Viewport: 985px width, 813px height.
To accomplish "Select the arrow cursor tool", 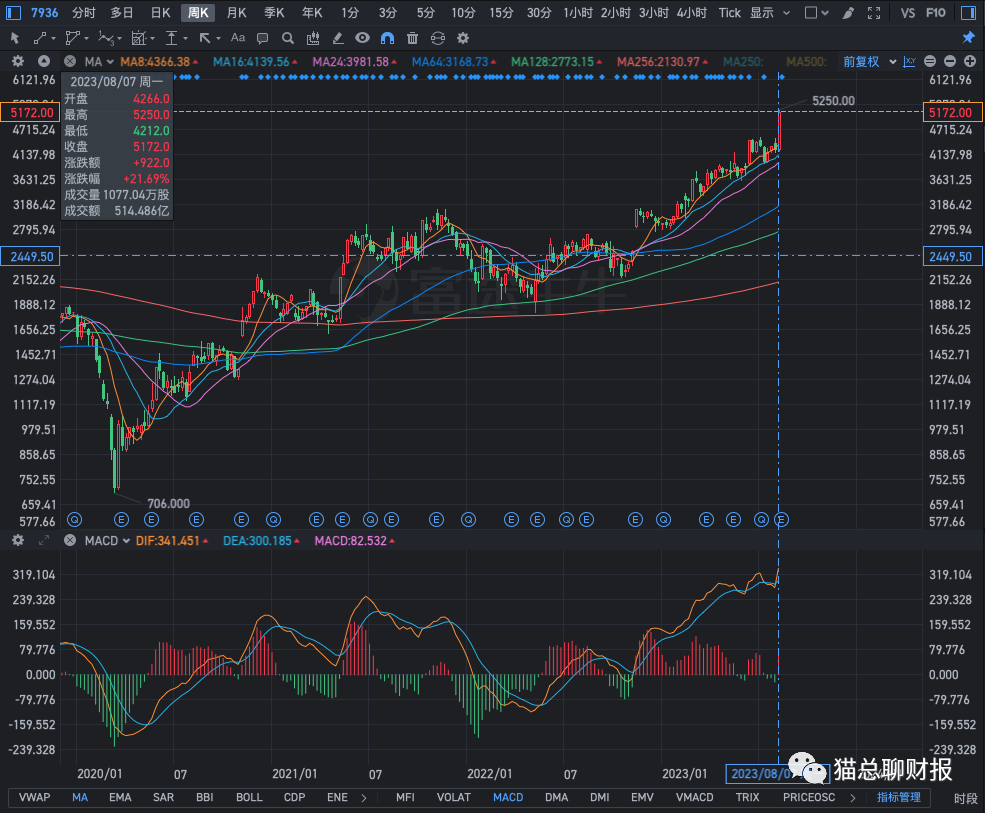I will point(15,38).
